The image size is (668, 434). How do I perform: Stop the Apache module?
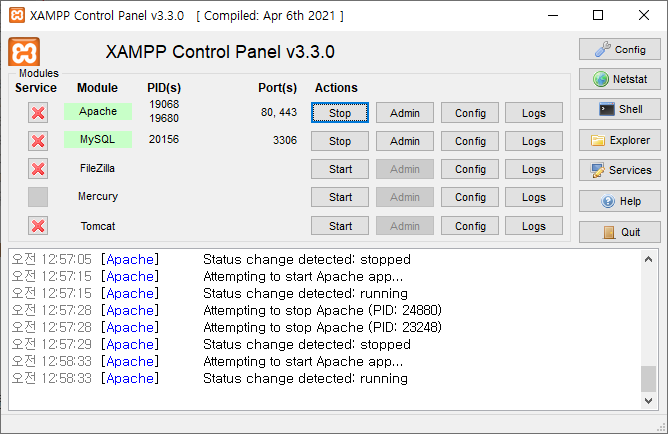[x=340, y=113]
